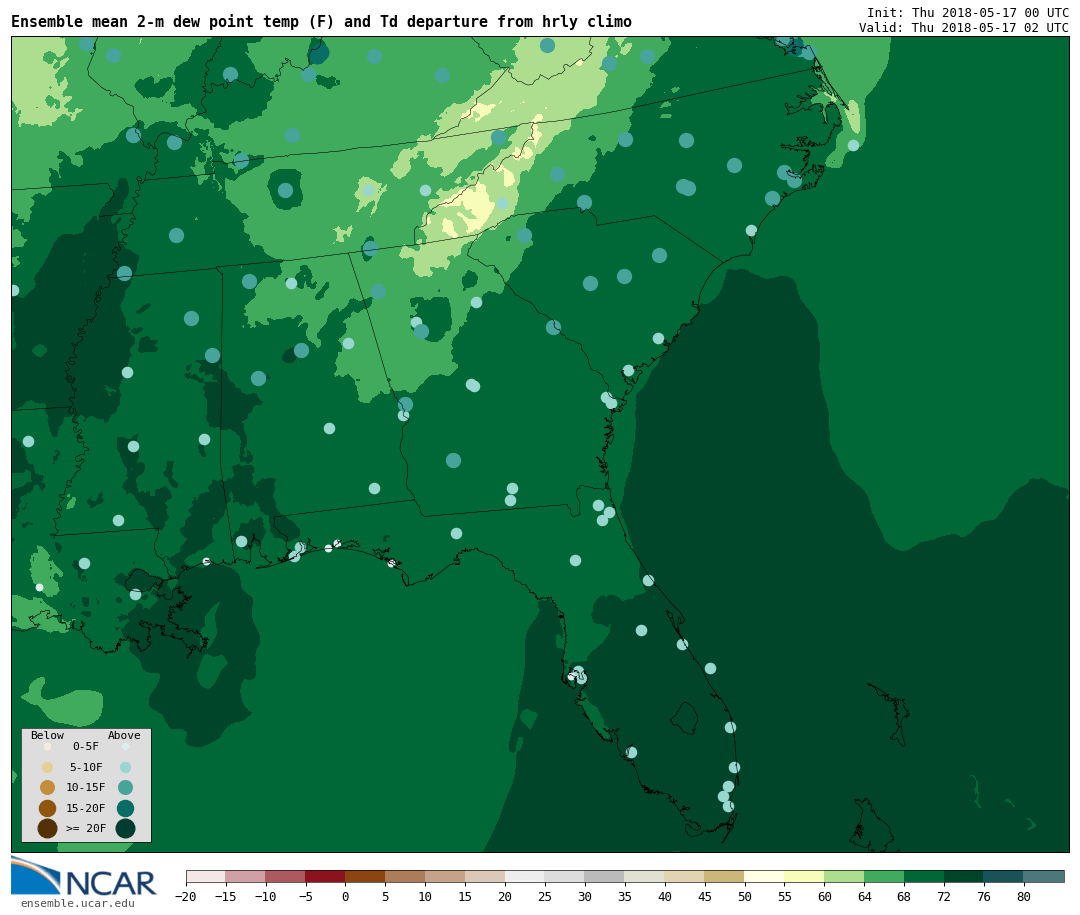Select the Above 0-5F legend dot
The height and width of the screenshot is (915, 1080).
pos(125,746)
